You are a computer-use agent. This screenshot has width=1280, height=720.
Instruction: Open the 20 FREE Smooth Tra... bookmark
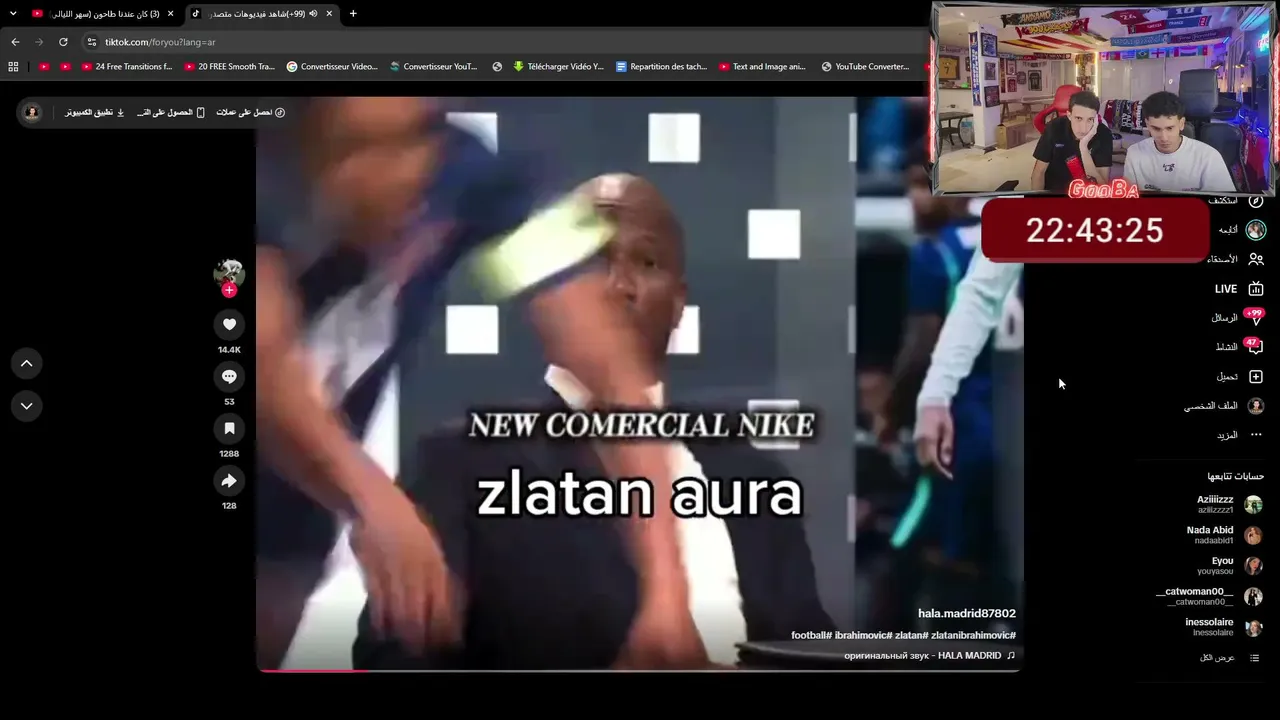[230, 67]
